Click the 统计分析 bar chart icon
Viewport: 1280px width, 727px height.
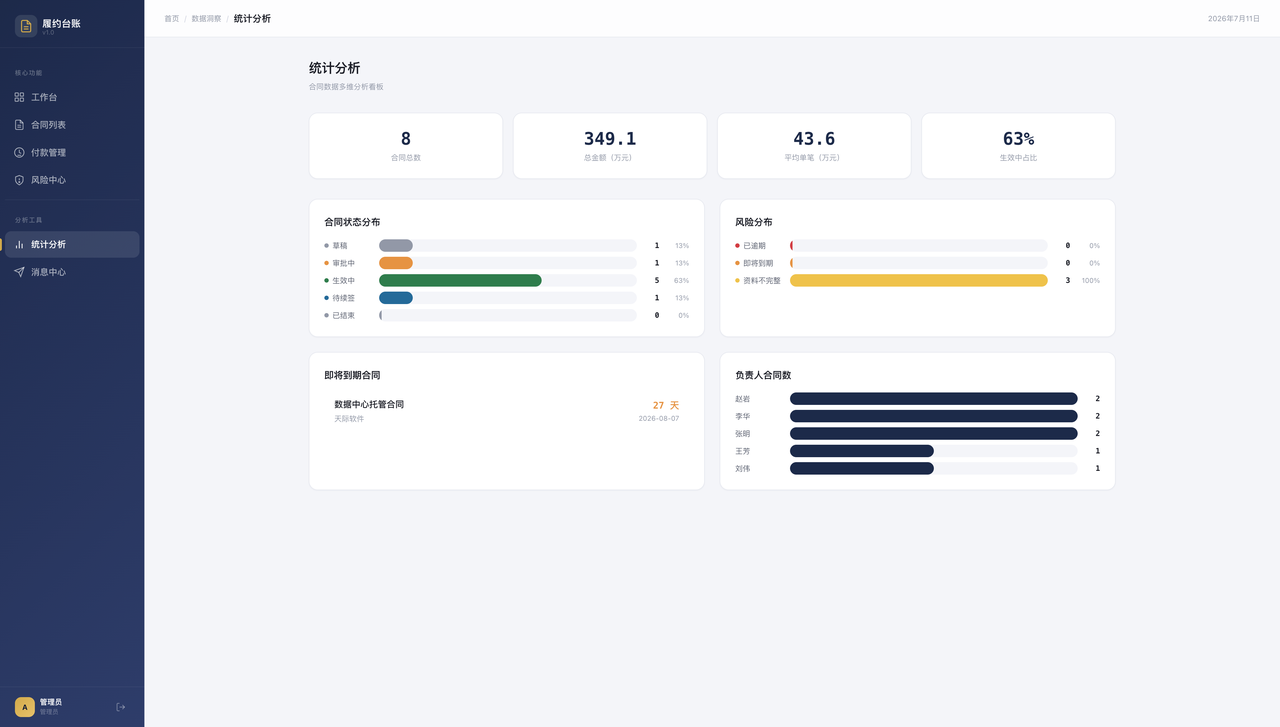(19, 244)
